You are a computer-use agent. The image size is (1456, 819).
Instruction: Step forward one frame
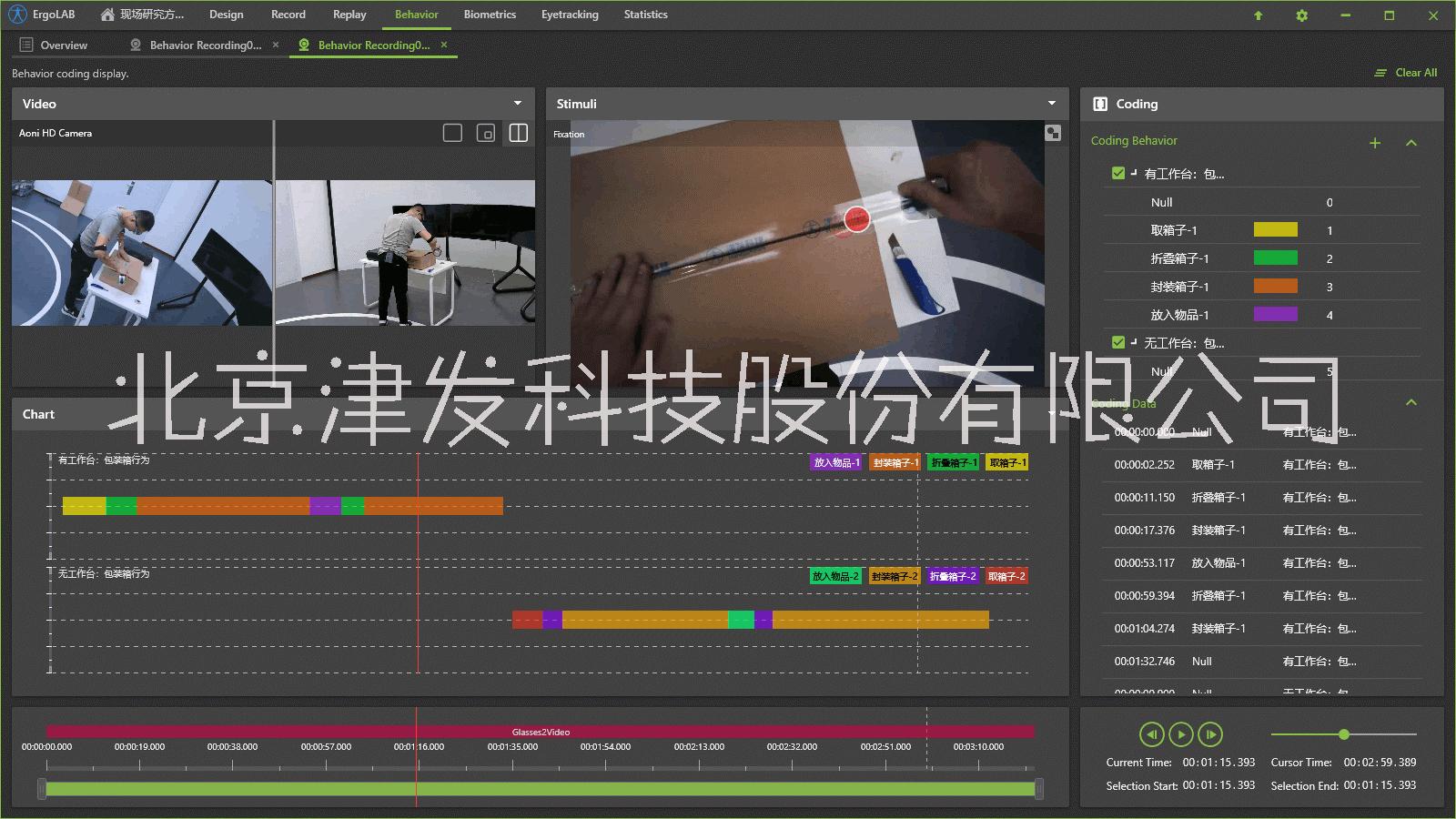[1210, 734]
